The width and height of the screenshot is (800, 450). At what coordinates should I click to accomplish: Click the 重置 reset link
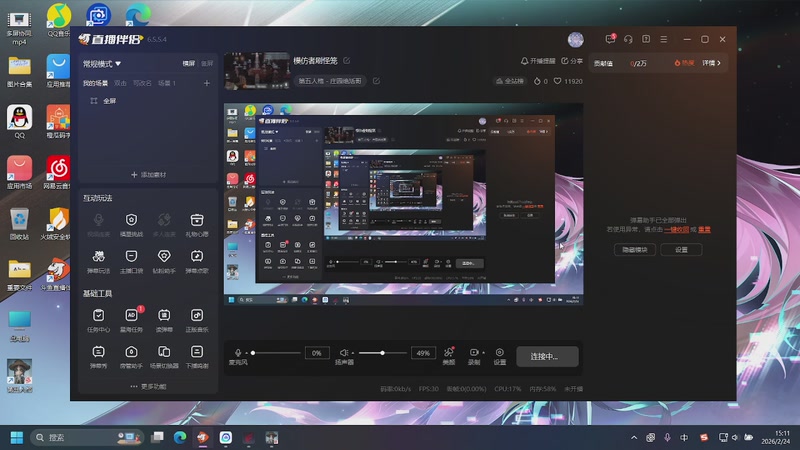pyautogui.click(x=704, y=230)
